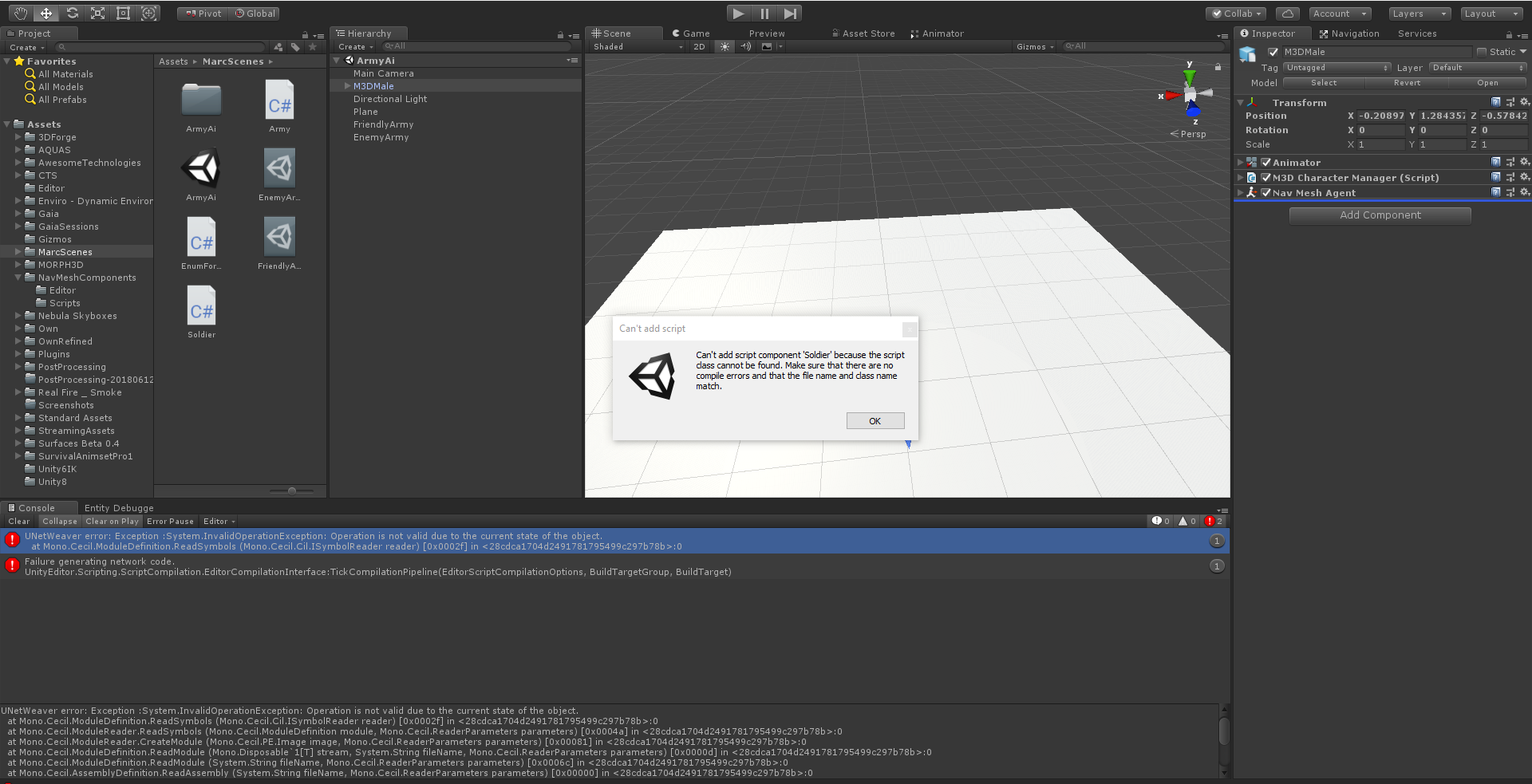Open the Layout dropdown
The height and width of the screenshot is (784, 1532).
(x=1492, y=14)
